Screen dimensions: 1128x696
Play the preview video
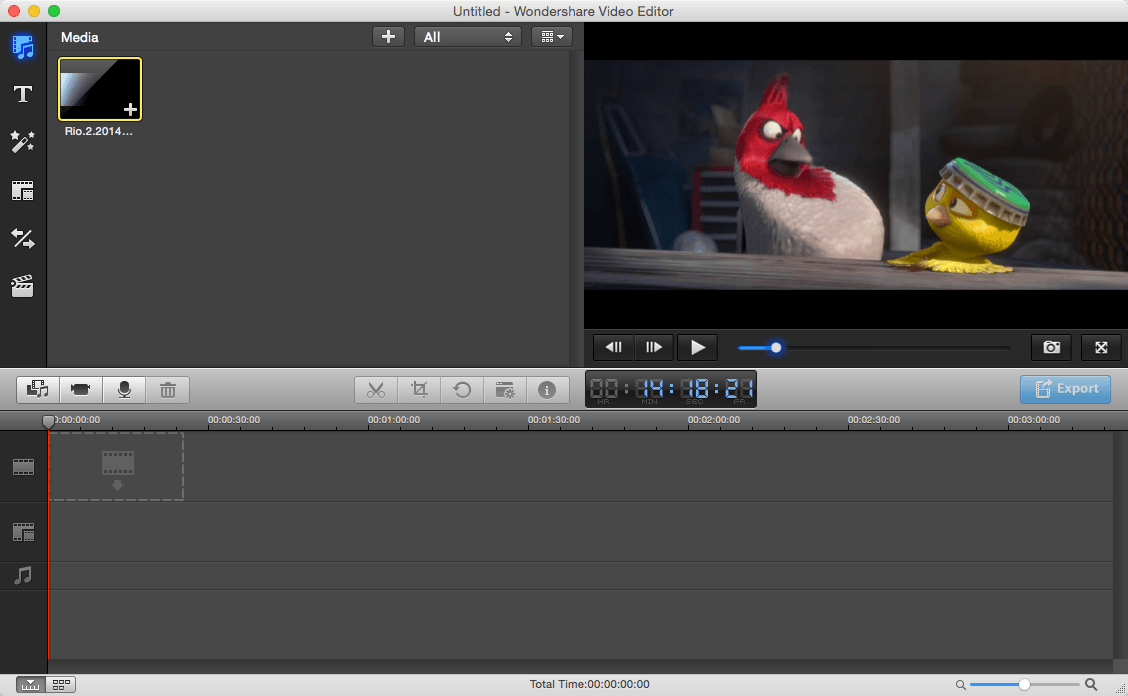point(698,348)
